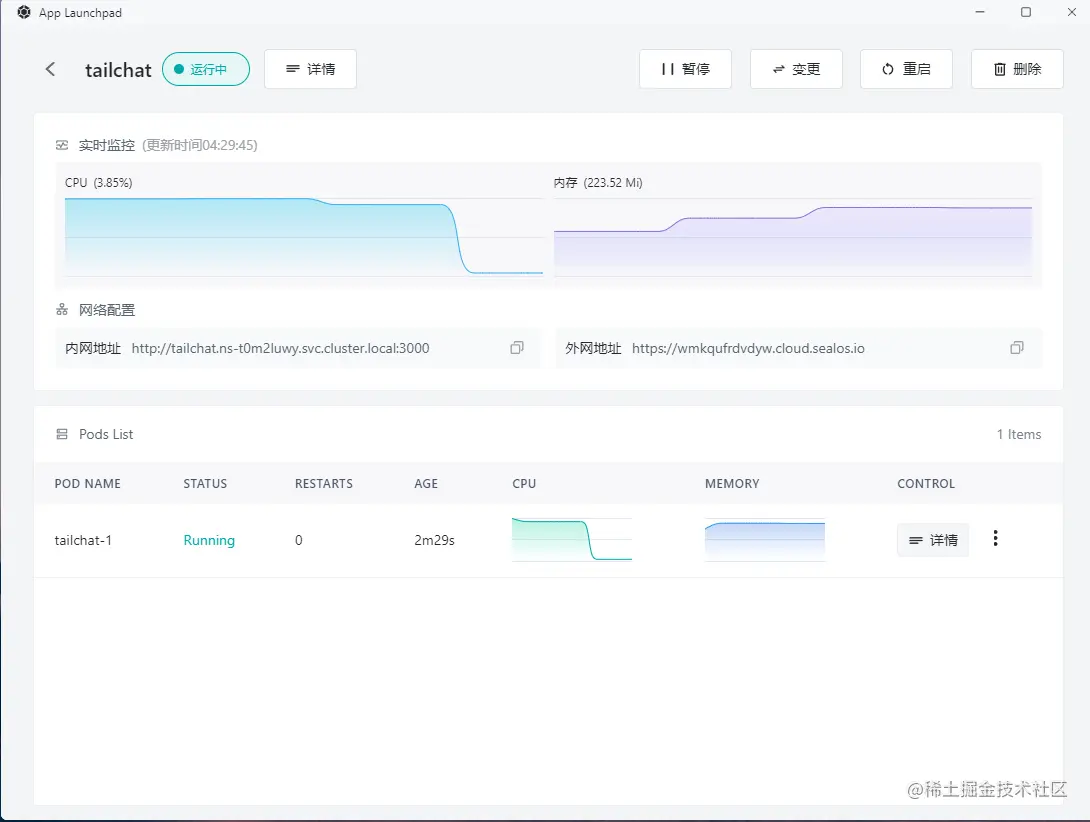
Task: Open the 详情 details button beside tailchat
Action: (310, 69)
